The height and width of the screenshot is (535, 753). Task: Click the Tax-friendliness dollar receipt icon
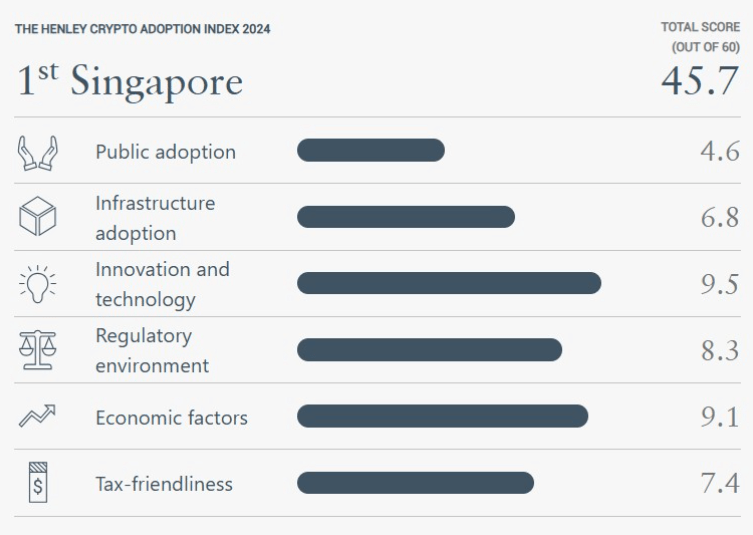(x=38, y=484)
